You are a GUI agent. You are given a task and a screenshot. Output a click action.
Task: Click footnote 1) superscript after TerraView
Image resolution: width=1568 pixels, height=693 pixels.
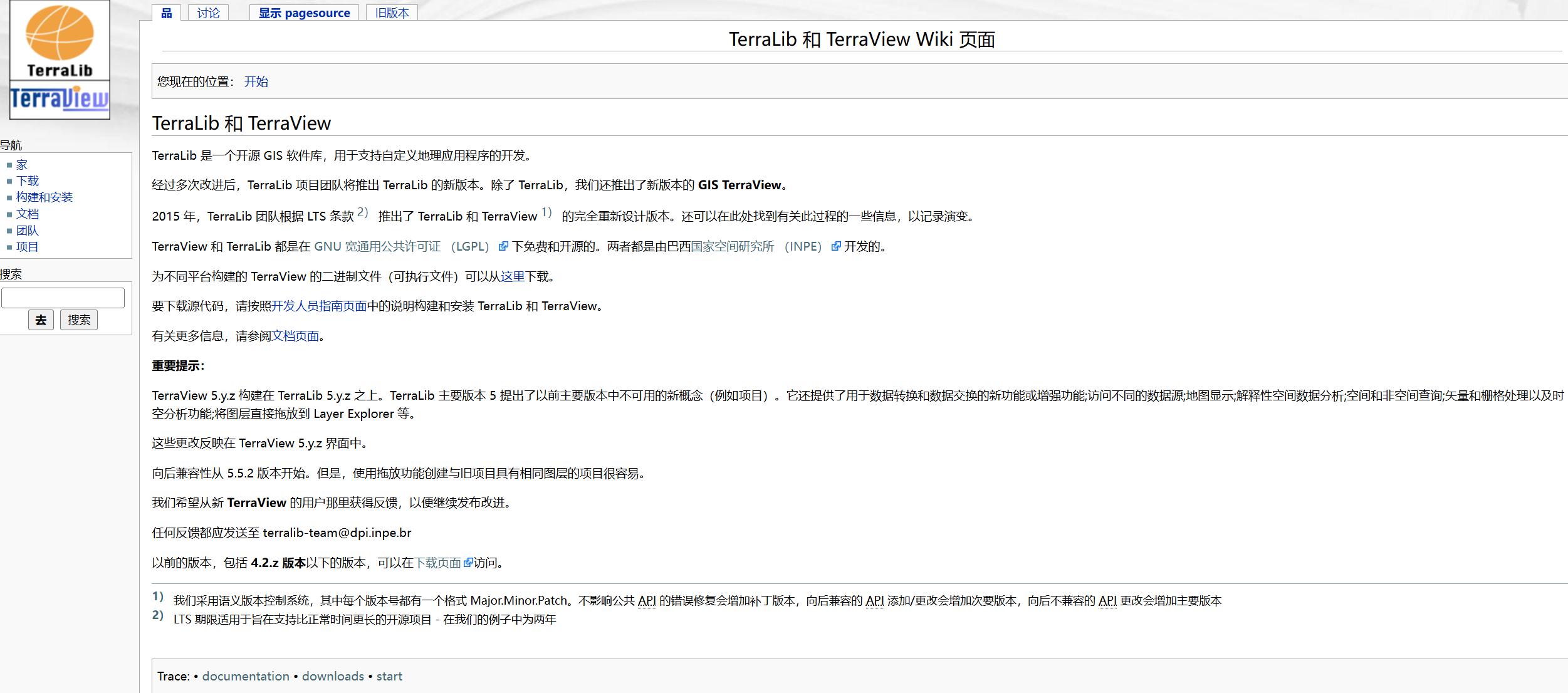pyautogui.click(x=546, y=212)
